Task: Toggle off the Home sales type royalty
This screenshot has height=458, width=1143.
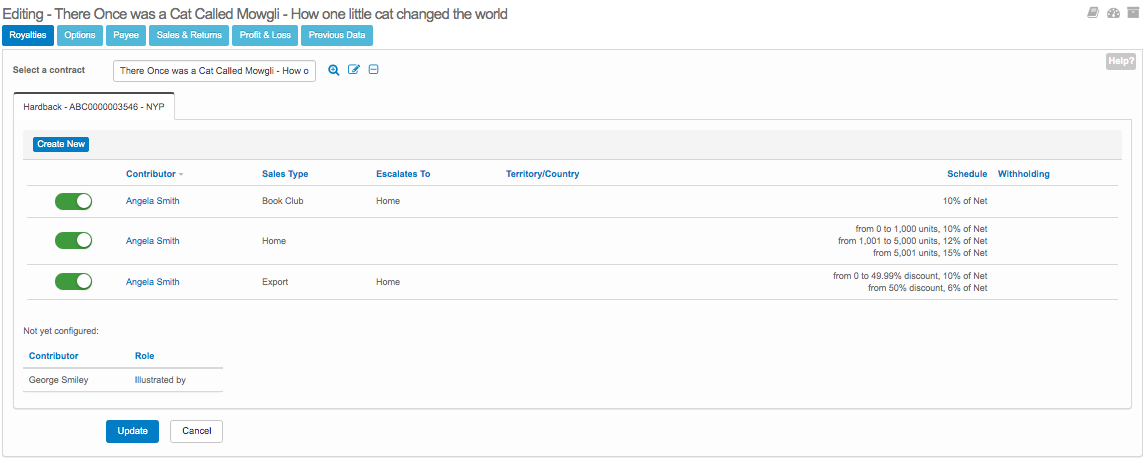Action: [x=73, y=241]
